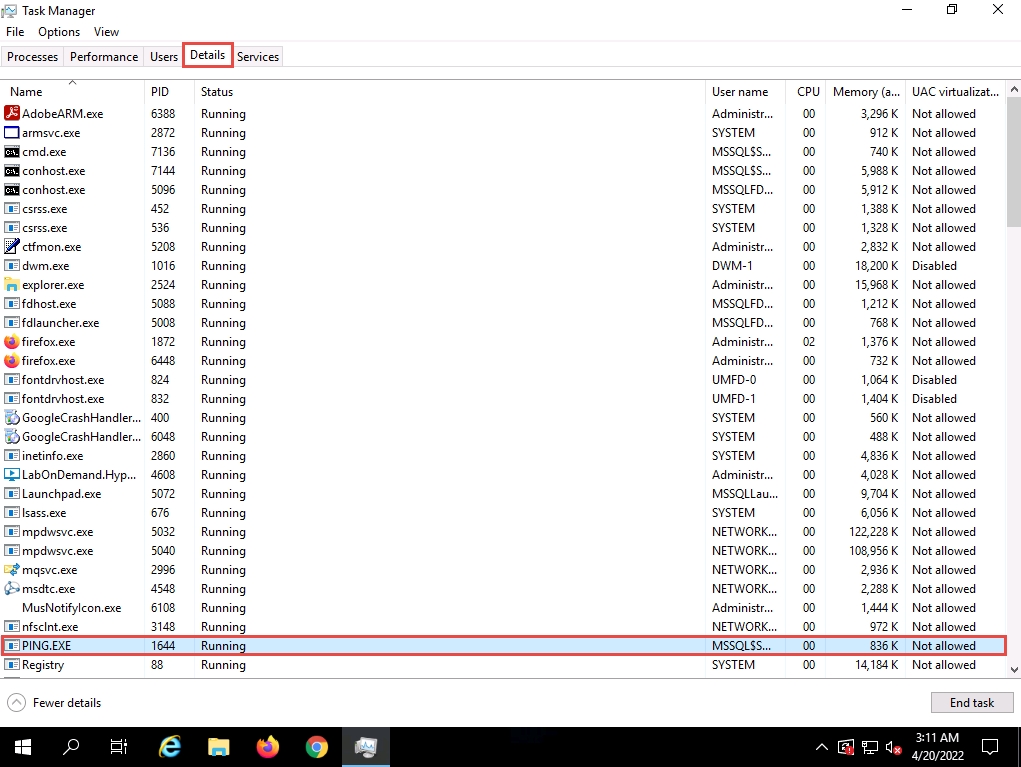Launch Google Chrome from the taskbar
The image size is (1021, 767).
(316, 746)
